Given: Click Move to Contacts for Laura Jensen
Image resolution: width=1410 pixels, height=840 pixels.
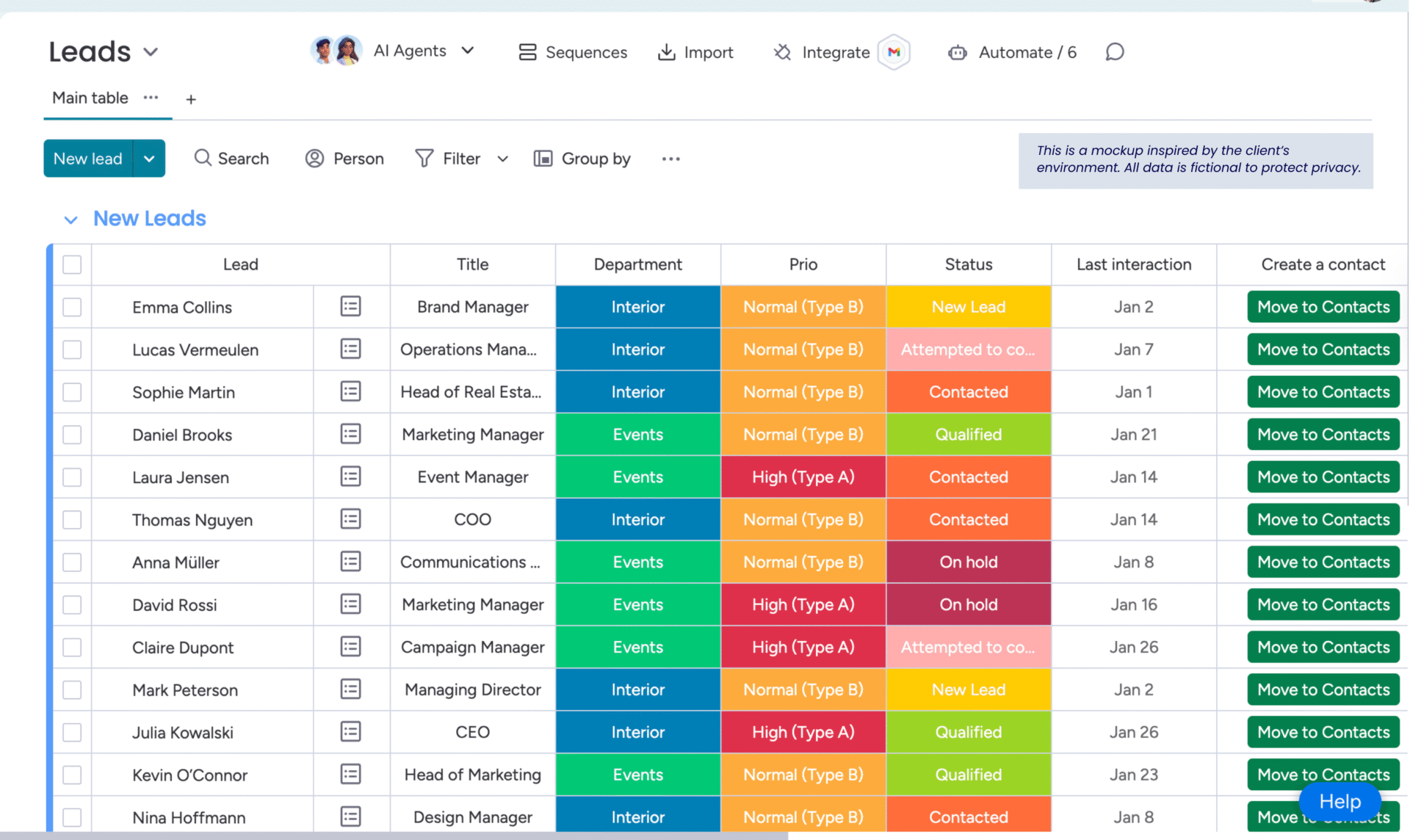Looking at the screenshot, I should (1323, 477).
